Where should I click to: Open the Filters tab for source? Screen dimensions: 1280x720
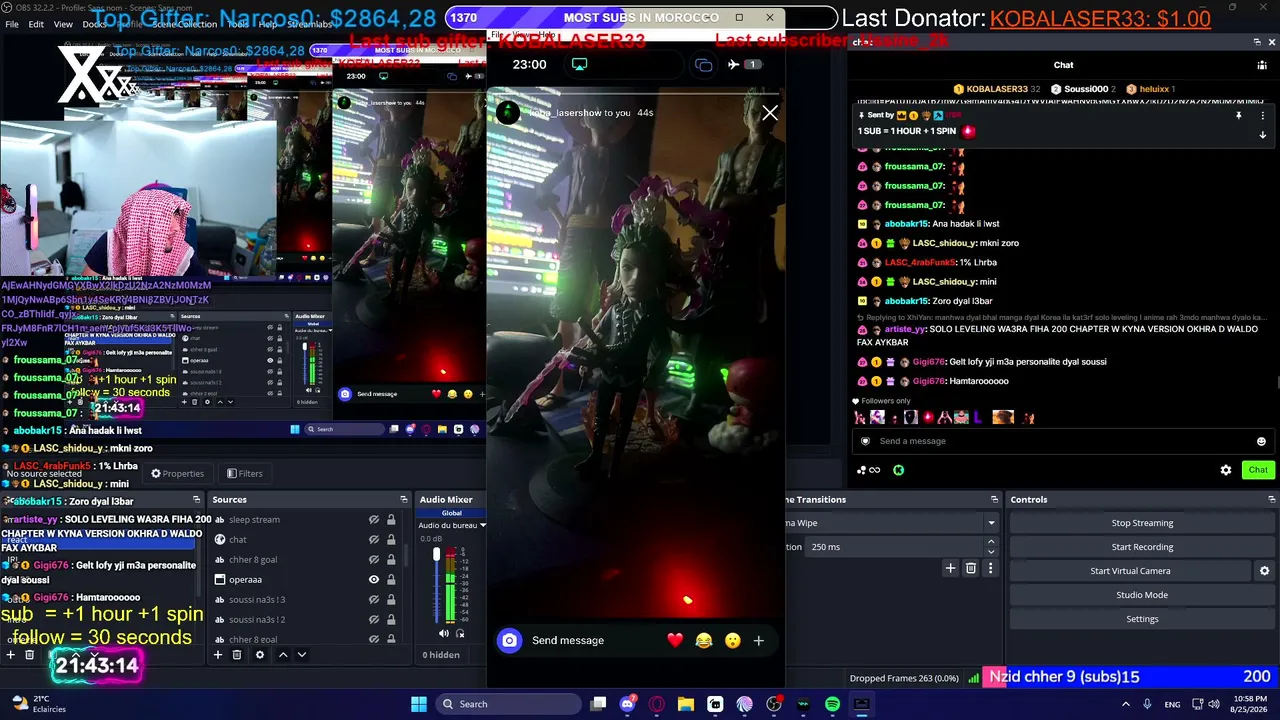click(x=245, y=473)
